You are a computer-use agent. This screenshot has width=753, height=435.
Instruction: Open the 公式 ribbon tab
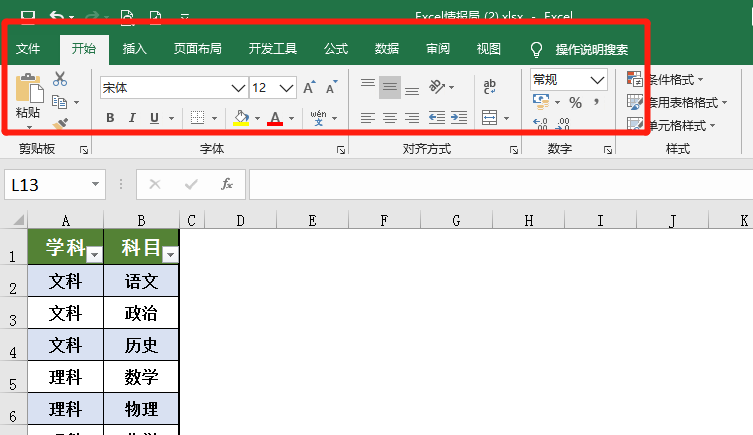[336, 48]
